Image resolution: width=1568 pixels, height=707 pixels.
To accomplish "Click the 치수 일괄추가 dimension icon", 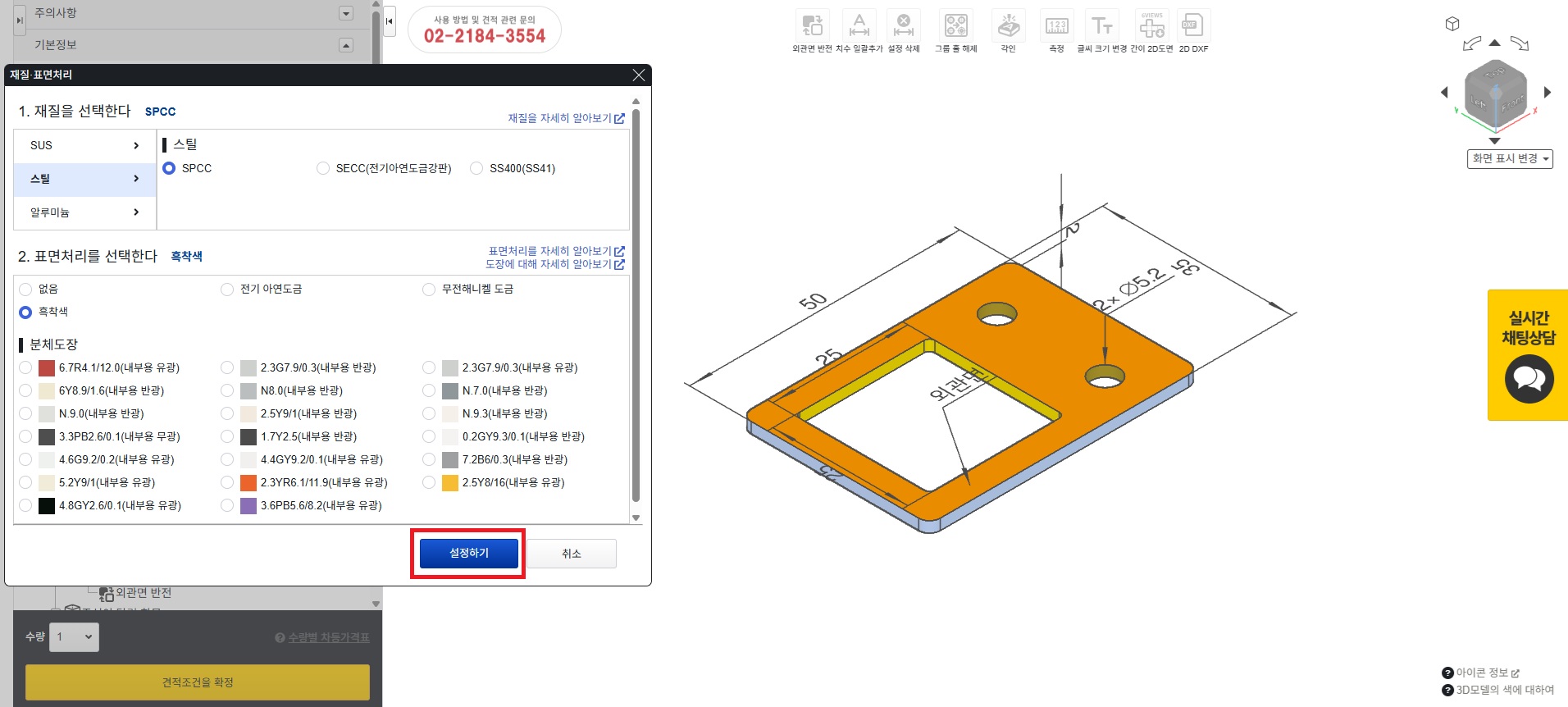I will tap(859, 25).
